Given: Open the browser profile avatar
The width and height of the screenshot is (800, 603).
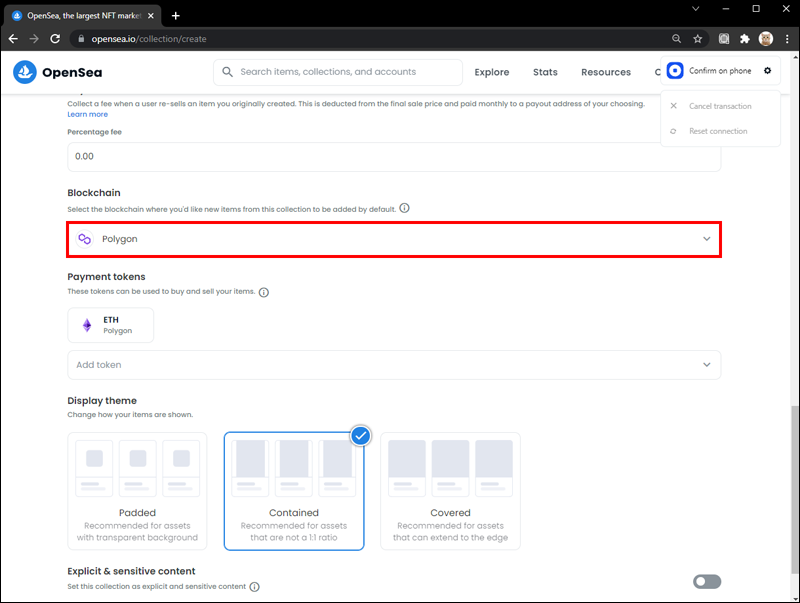Looking at the screenshot, I should [x=766, y=39].
